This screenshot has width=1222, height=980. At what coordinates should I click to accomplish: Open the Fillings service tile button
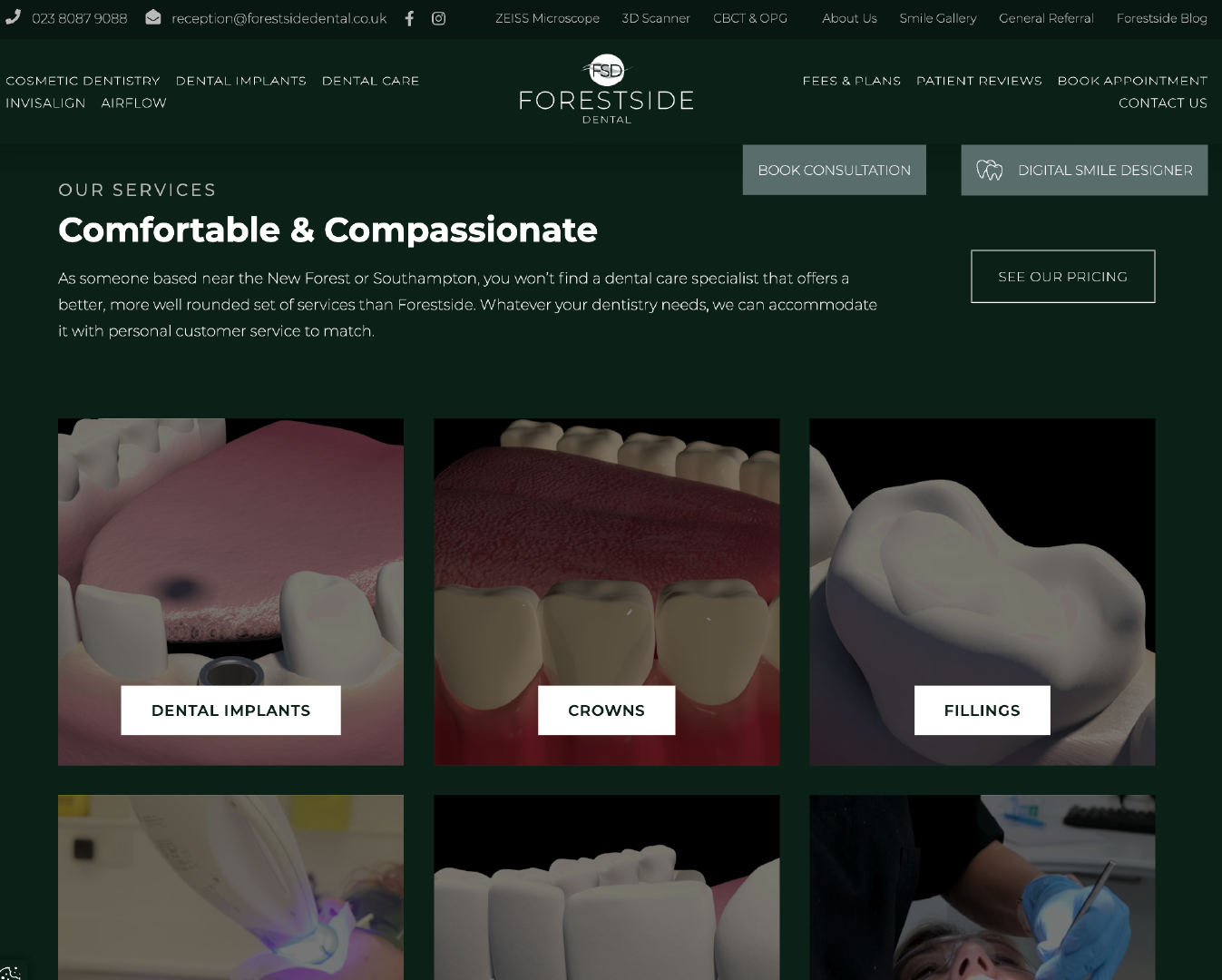coord(982,710)
